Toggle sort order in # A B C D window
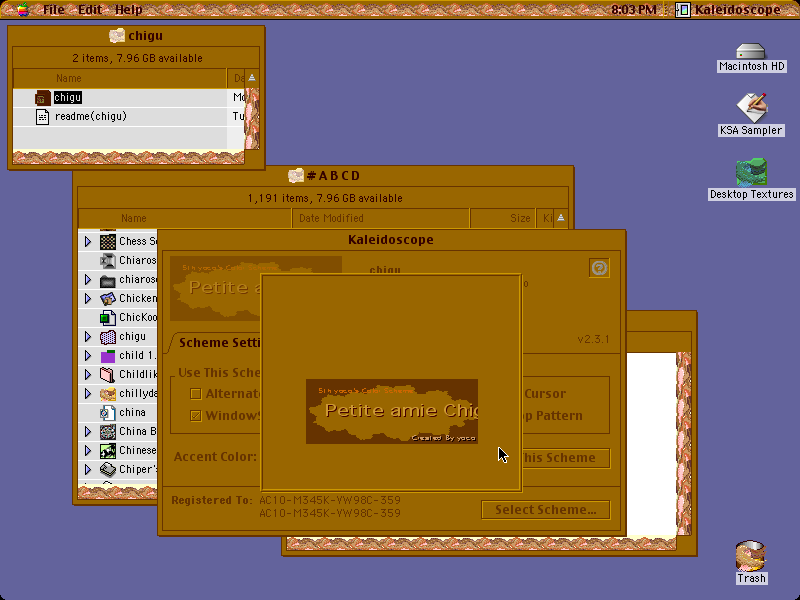The height and width of the screenshot is (600, 800). point(561,218)
